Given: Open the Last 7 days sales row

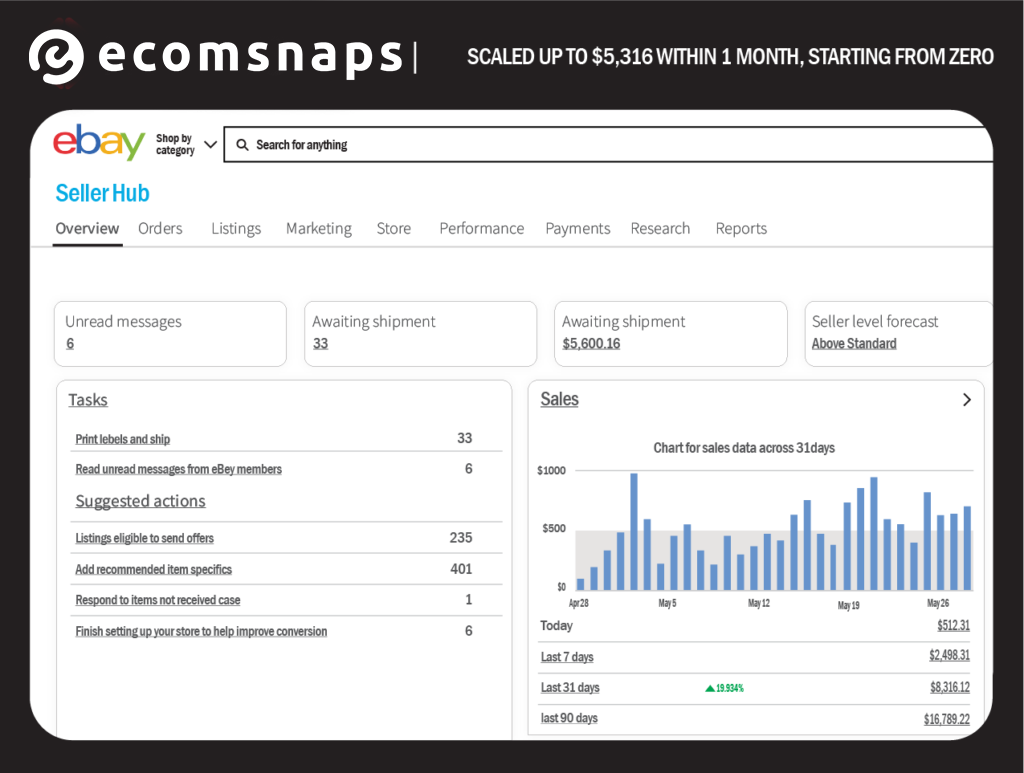Looking at the screenshot, I should [x=754, y=657].
